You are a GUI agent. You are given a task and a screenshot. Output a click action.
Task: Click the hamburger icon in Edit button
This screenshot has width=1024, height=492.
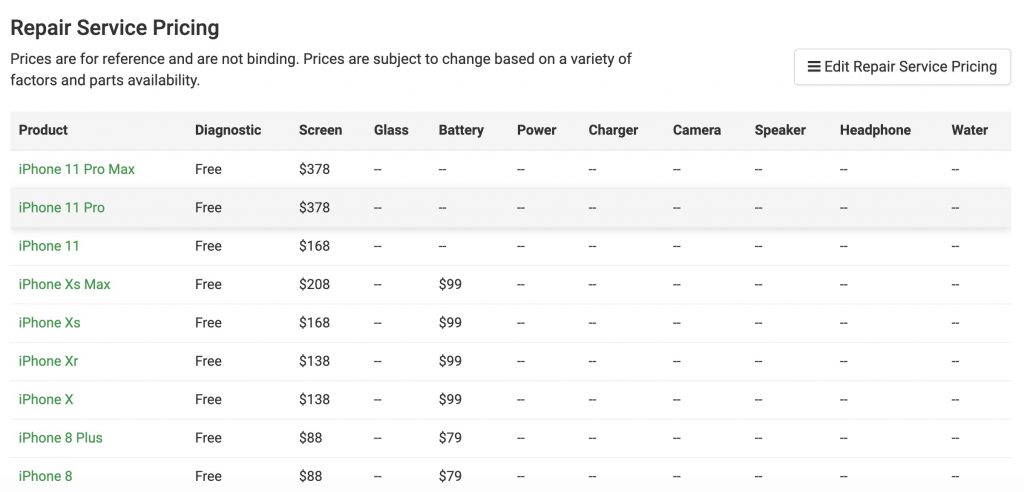click(814, 67)
